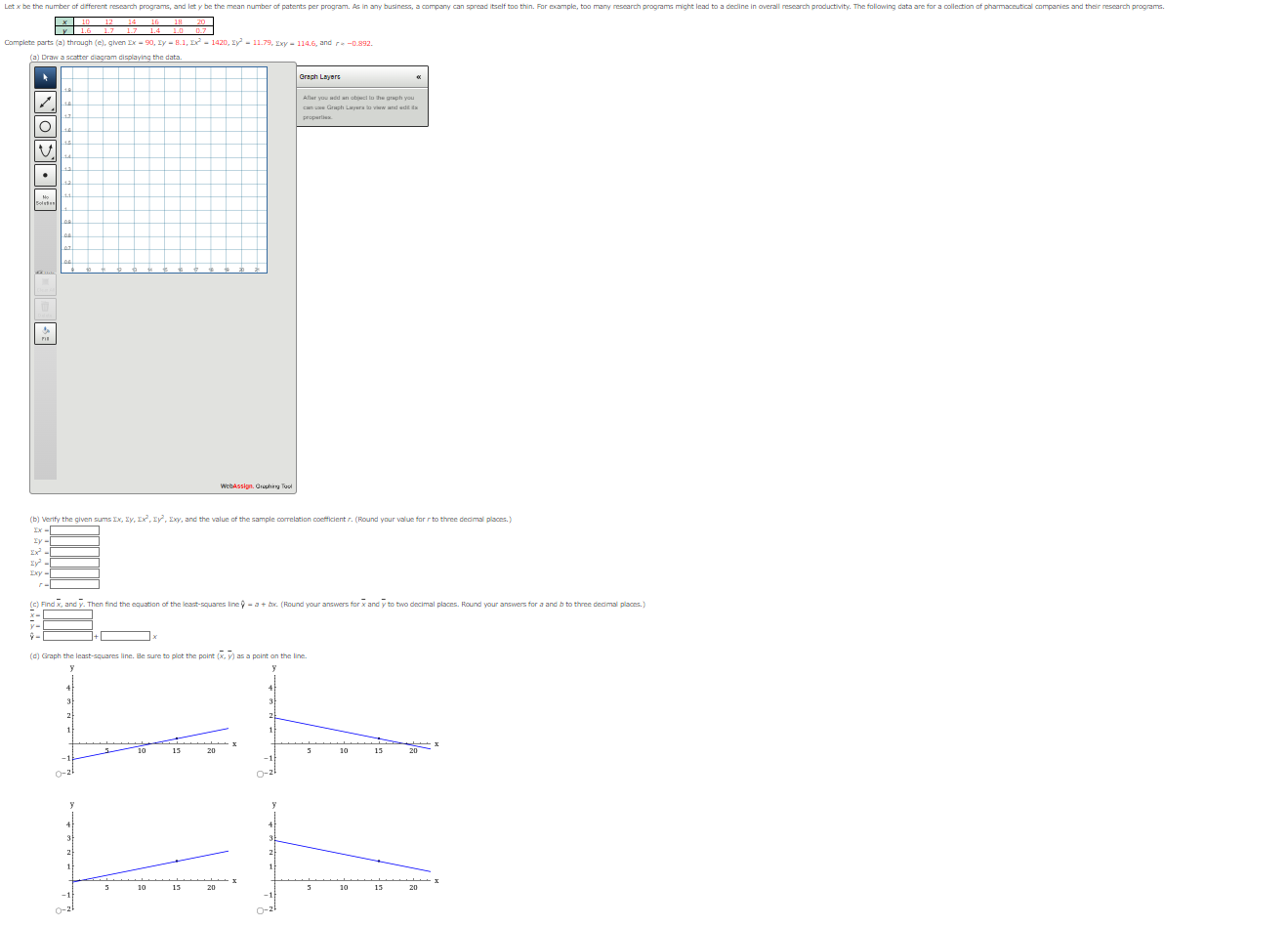Click the Fill tool button
The image size is (1288, 927).
tap(45, 334)
